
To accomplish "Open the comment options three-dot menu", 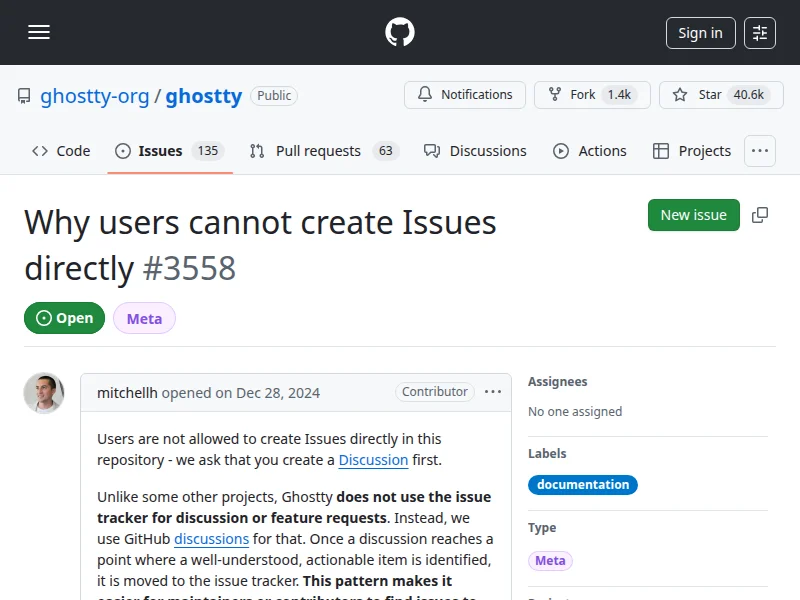I will point(493,392).
